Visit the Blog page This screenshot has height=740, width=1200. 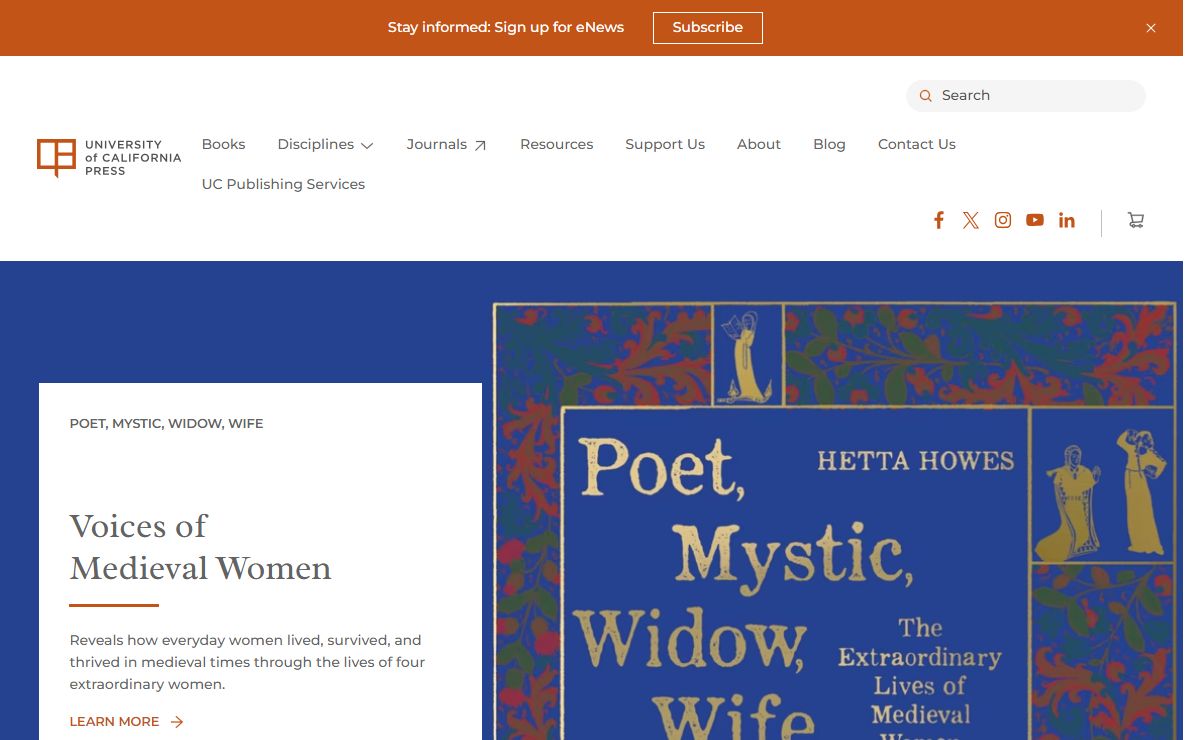click(x=829, y=144)
